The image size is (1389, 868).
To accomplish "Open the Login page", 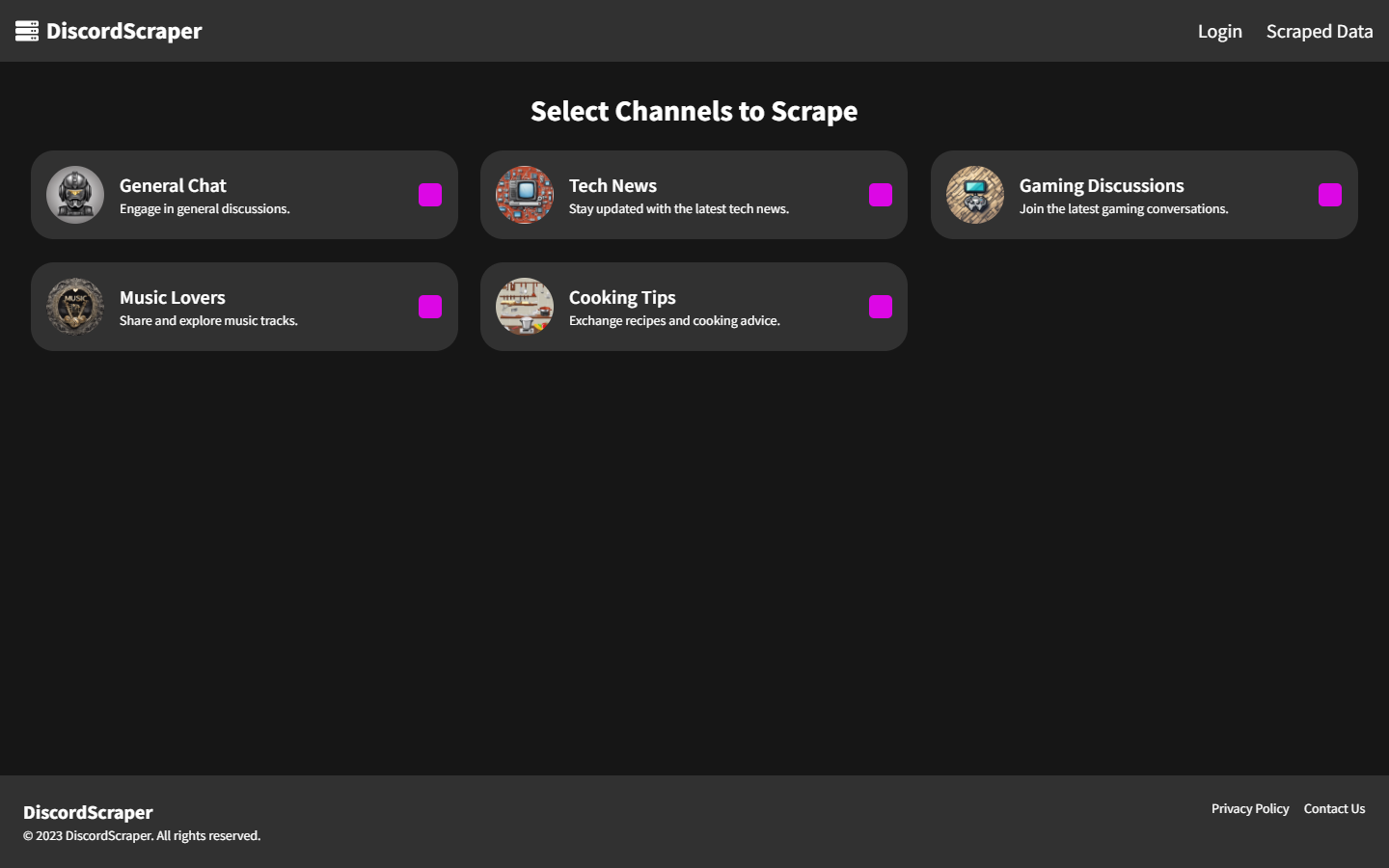I will click(x=1219, y=30).
